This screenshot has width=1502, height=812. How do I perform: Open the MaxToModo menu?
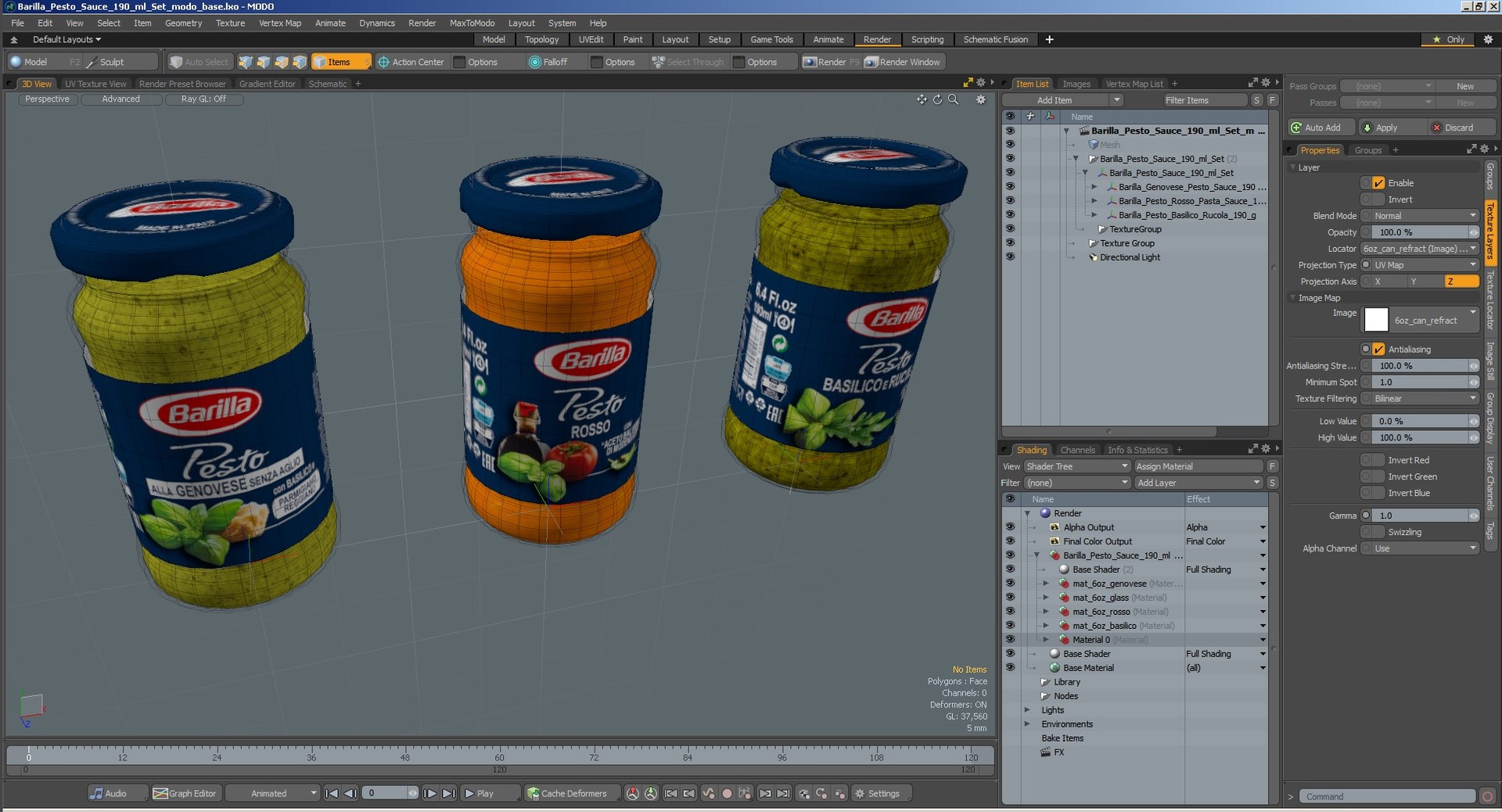click(472, 23)
